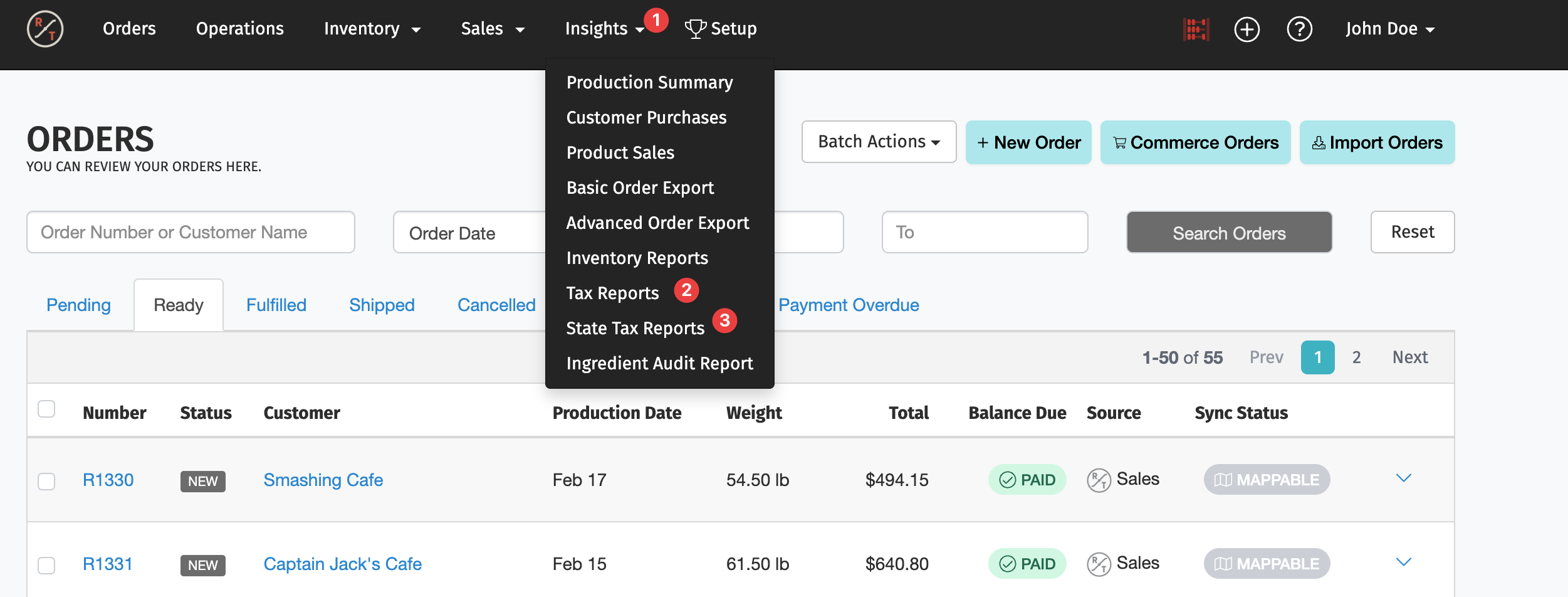Expand the chevron on the R1330 row
This screenshot has width=1568, height=597.
click(x=1403, y=478)
